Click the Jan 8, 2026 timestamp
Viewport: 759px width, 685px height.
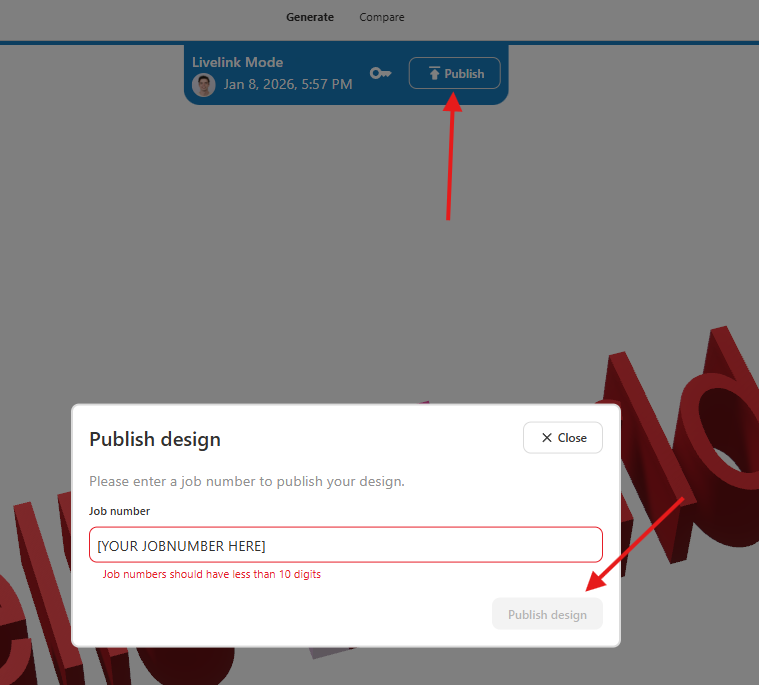point(287,85)
